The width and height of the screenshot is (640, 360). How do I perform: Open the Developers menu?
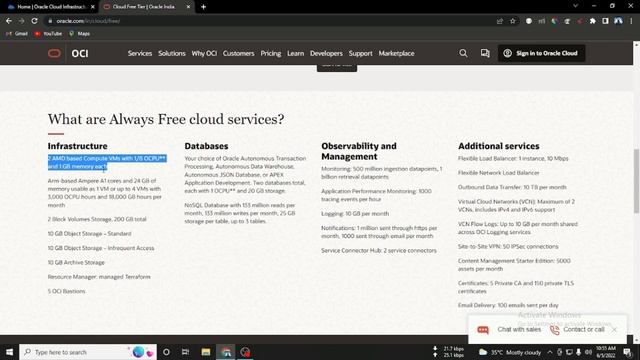[326, 53]
